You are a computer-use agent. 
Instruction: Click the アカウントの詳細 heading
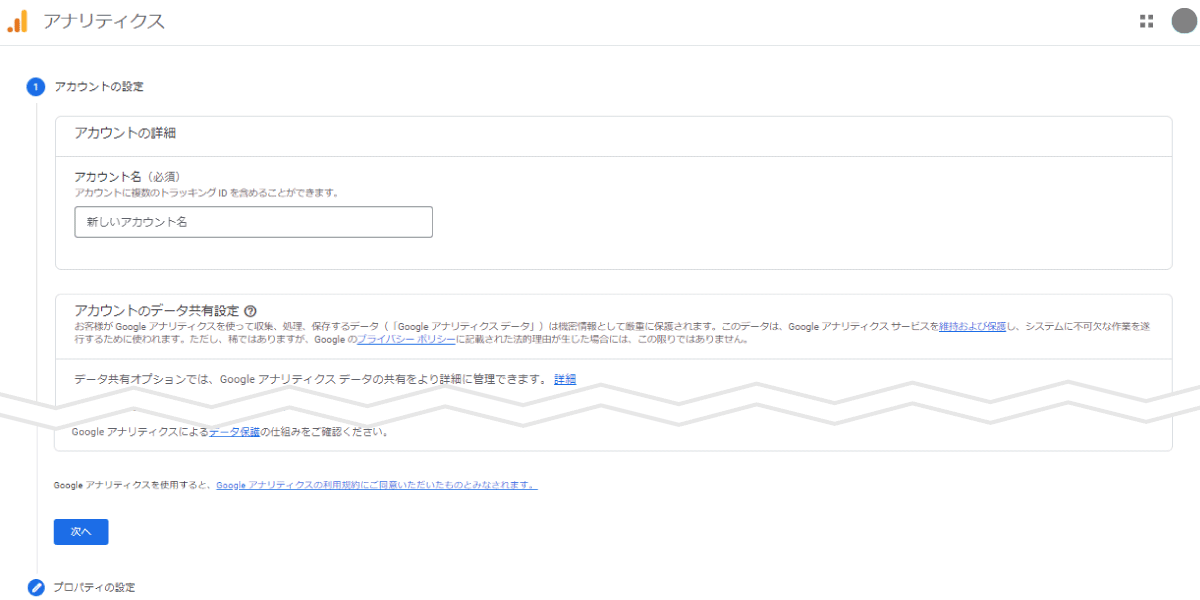126,133
